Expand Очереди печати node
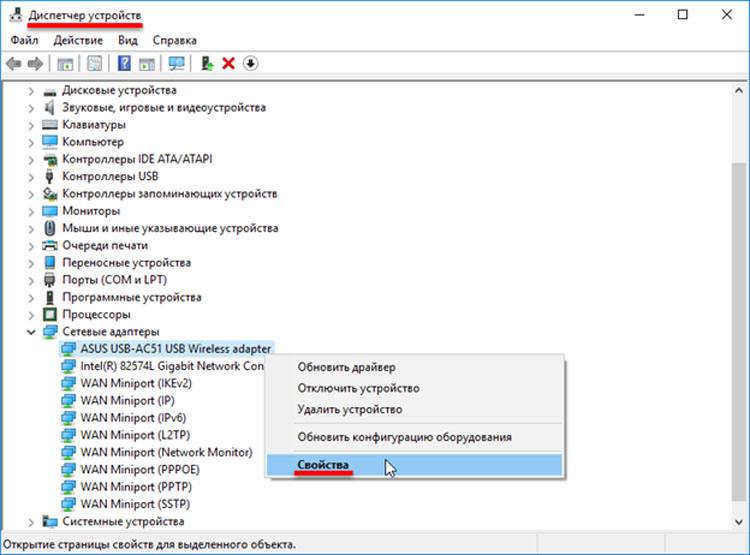 pos(31,246)
